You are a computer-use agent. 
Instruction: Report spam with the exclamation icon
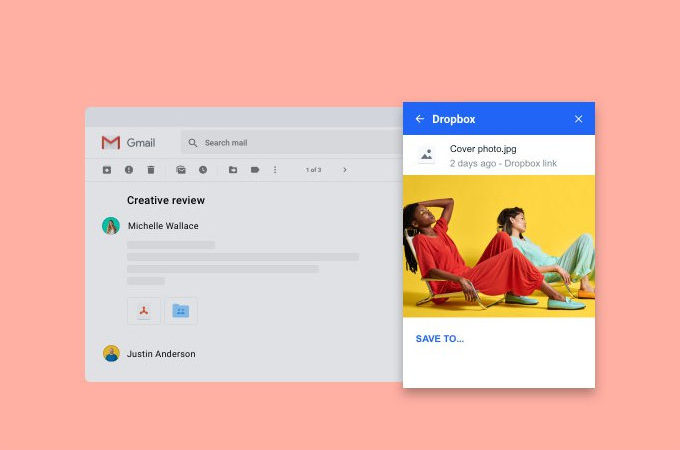129,170
